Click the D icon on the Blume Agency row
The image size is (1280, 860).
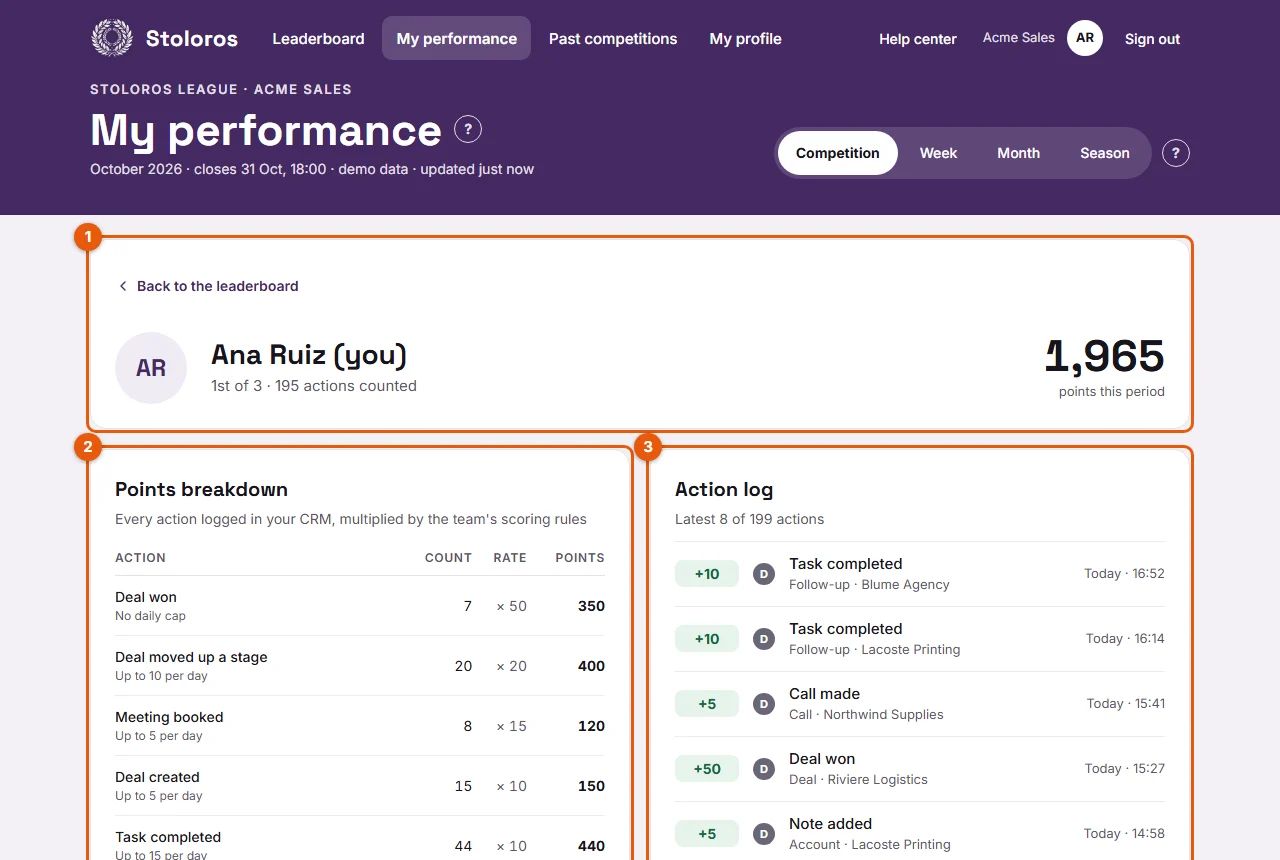point(764,574)
